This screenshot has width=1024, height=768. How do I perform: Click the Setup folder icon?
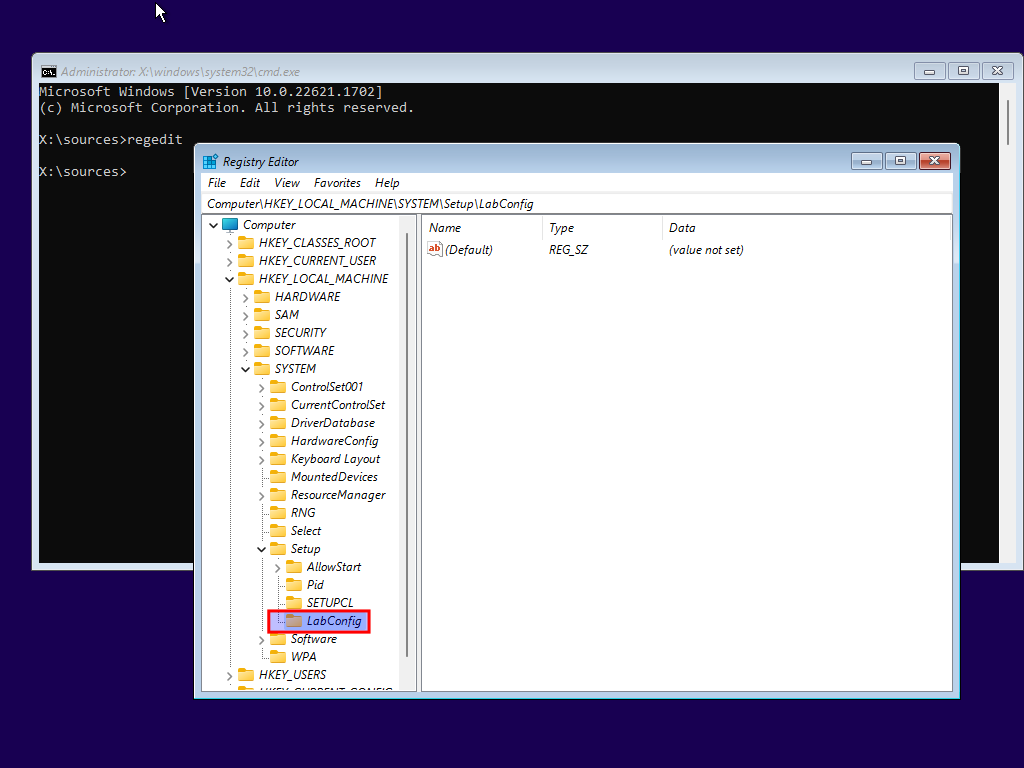278,549
